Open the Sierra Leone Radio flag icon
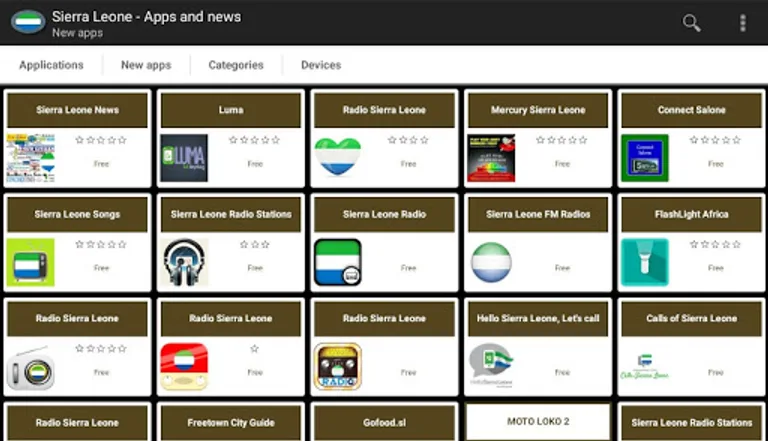 (x=337, y=262)
